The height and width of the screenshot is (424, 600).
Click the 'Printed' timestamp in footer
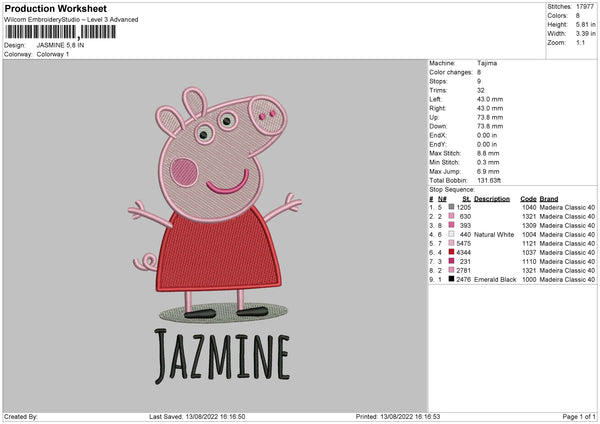[398, 416]
